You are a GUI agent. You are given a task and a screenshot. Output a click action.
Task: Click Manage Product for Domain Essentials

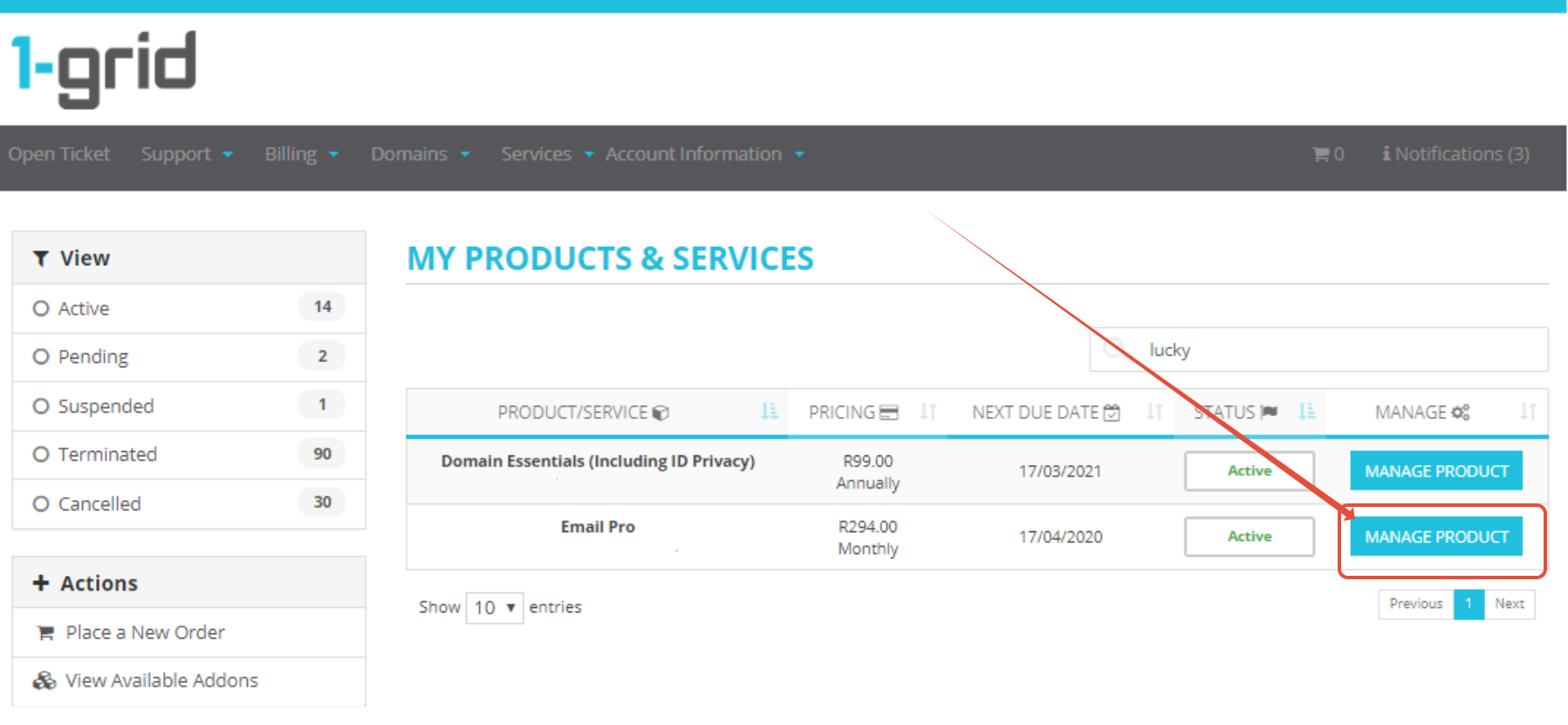1436,471
